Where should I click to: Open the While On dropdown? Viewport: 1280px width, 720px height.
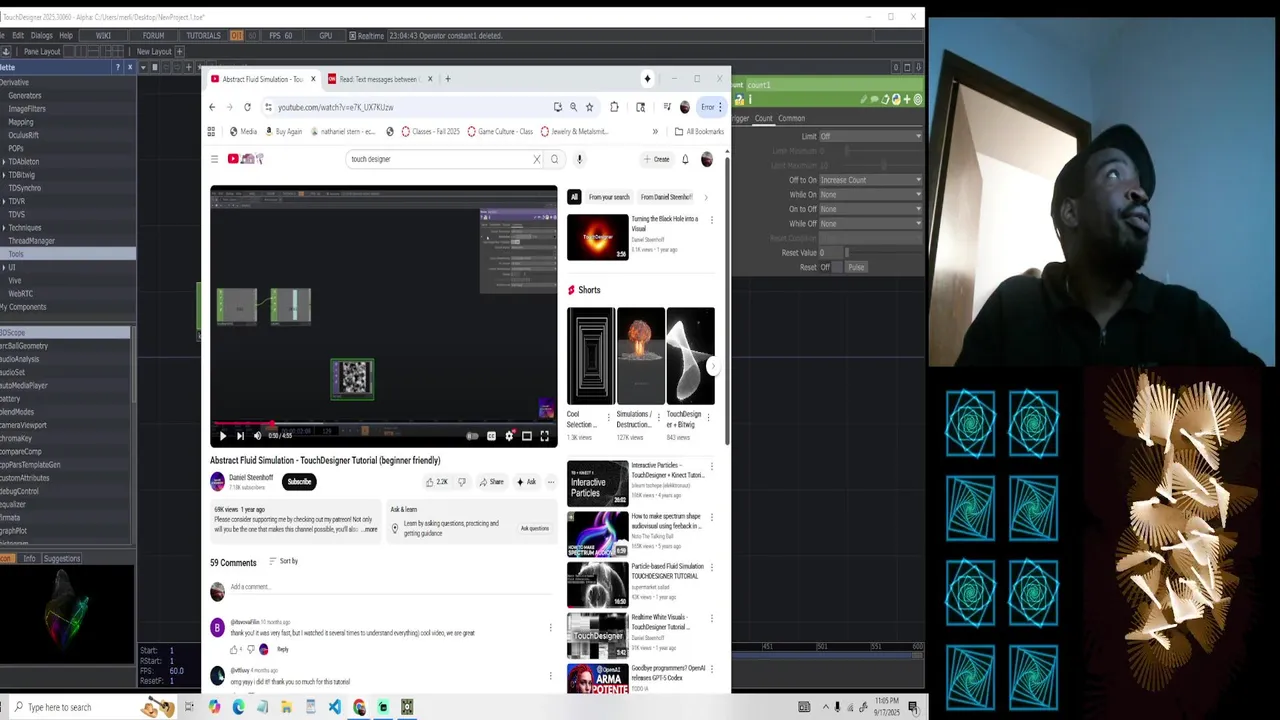click(871, 195)
